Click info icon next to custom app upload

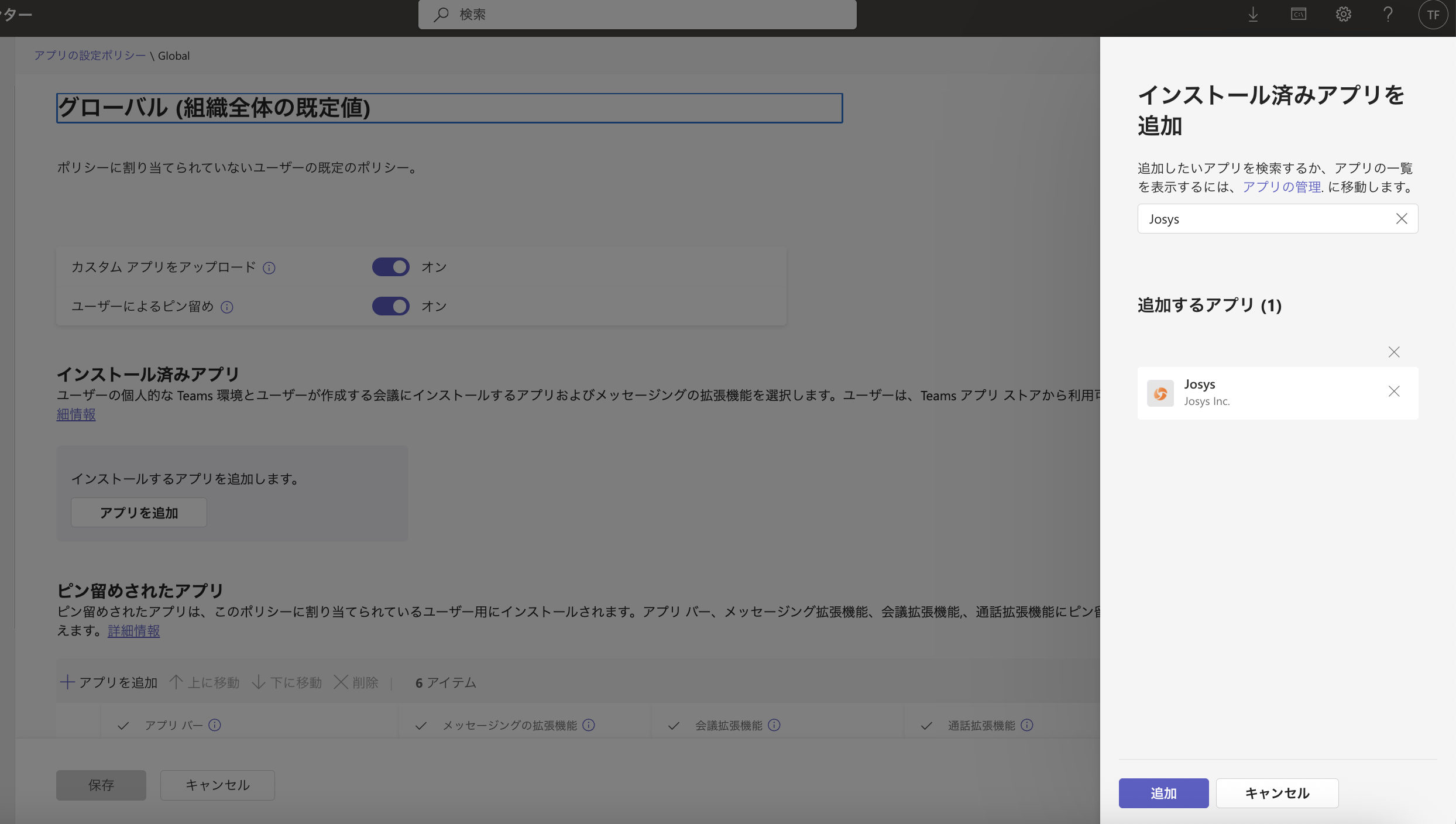(269, 268)
